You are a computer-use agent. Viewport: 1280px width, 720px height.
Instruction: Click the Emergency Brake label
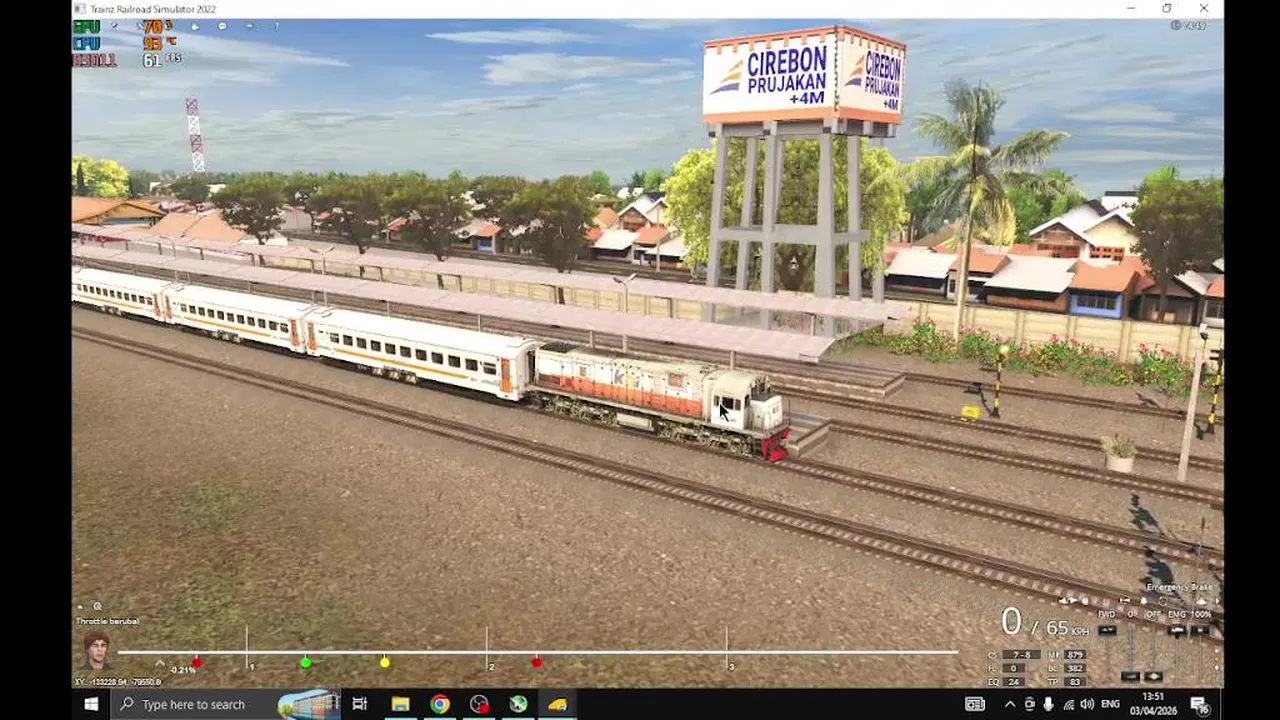pyautogui.click(x=1179, y=587)
